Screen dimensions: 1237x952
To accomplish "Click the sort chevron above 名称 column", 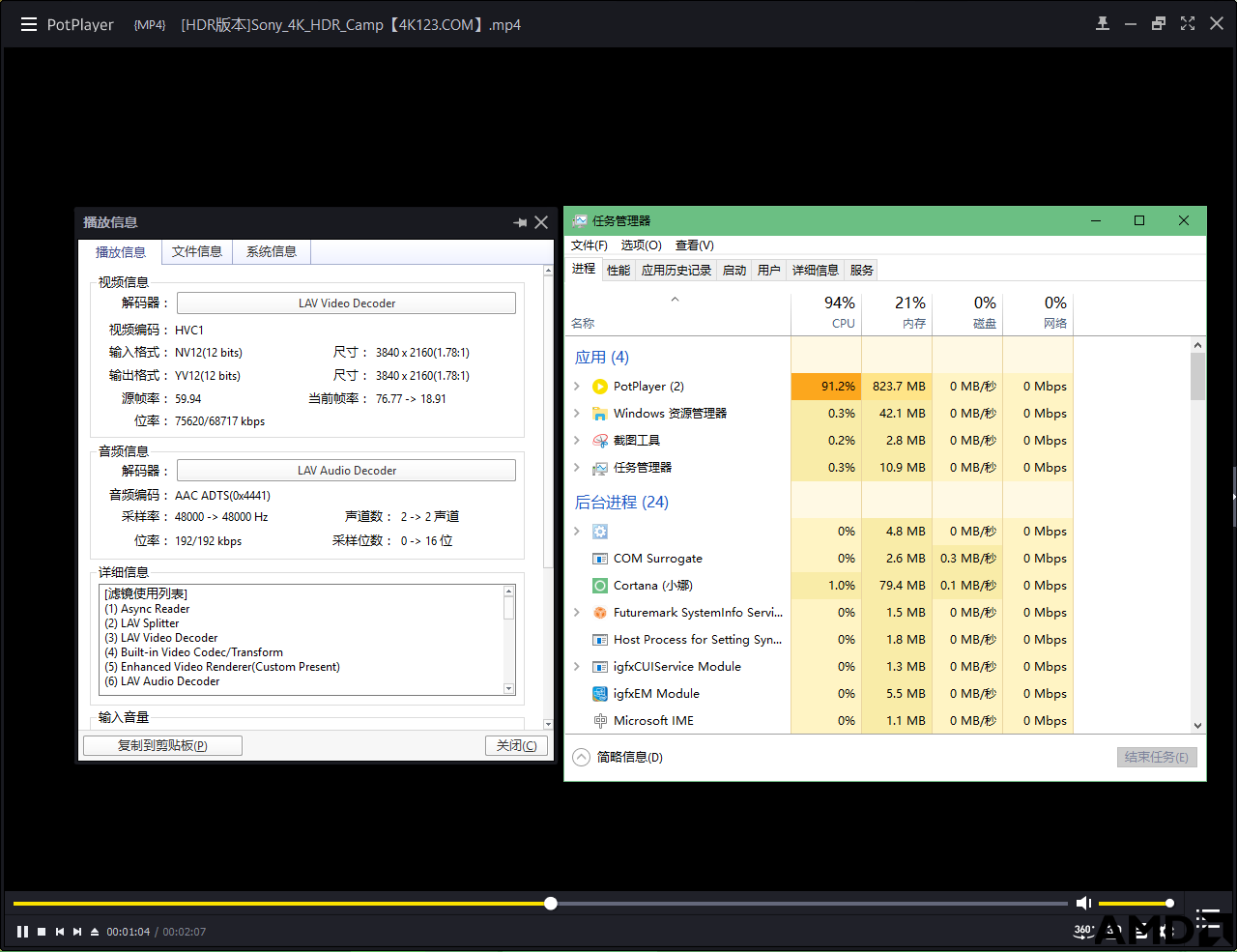I will 676,300.
